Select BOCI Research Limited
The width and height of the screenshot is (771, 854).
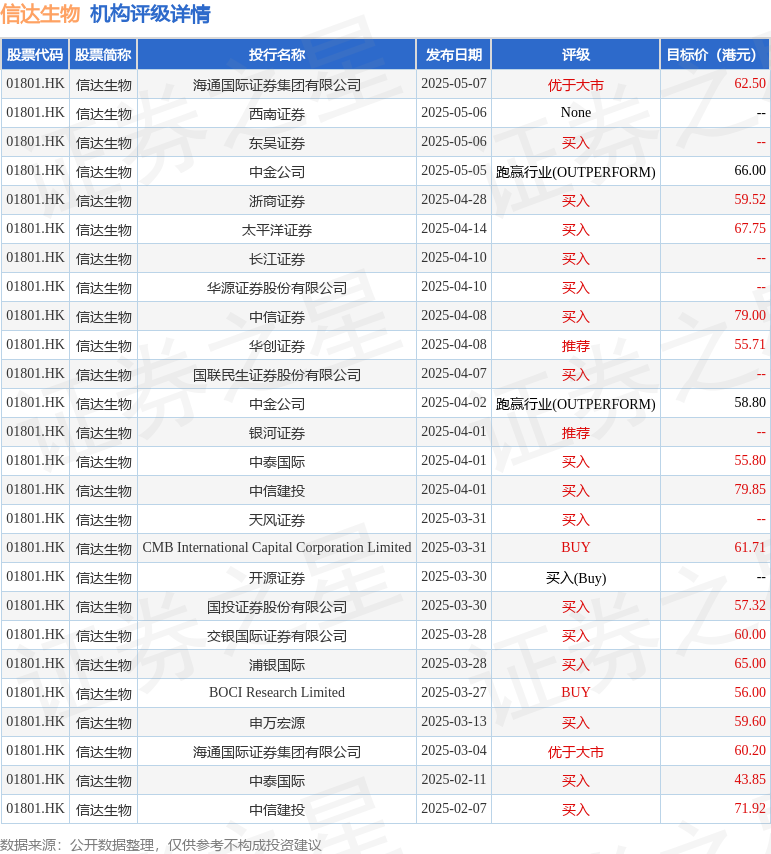pos(277,693)
